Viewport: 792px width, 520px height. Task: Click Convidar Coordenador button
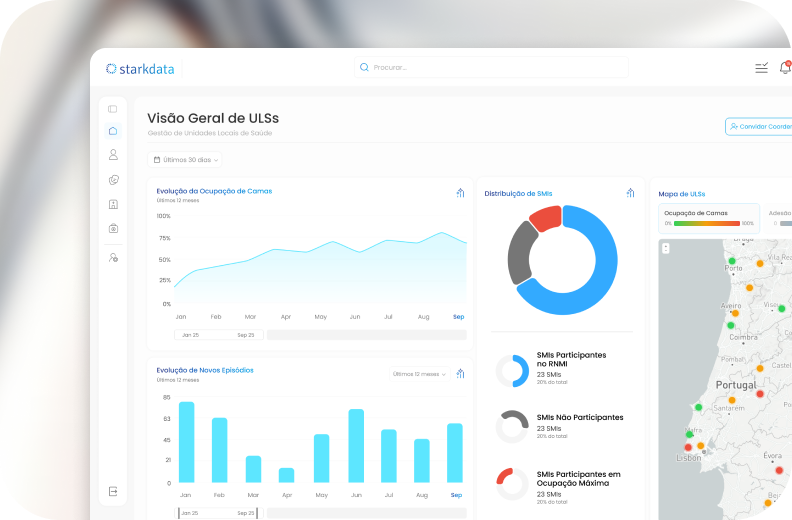(759, 126)
